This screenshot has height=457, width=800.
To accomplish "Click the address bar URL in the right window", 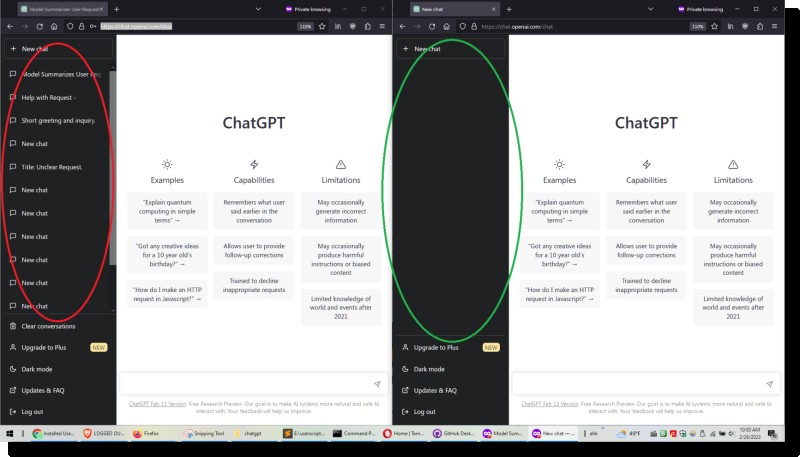I will [517, 27].
